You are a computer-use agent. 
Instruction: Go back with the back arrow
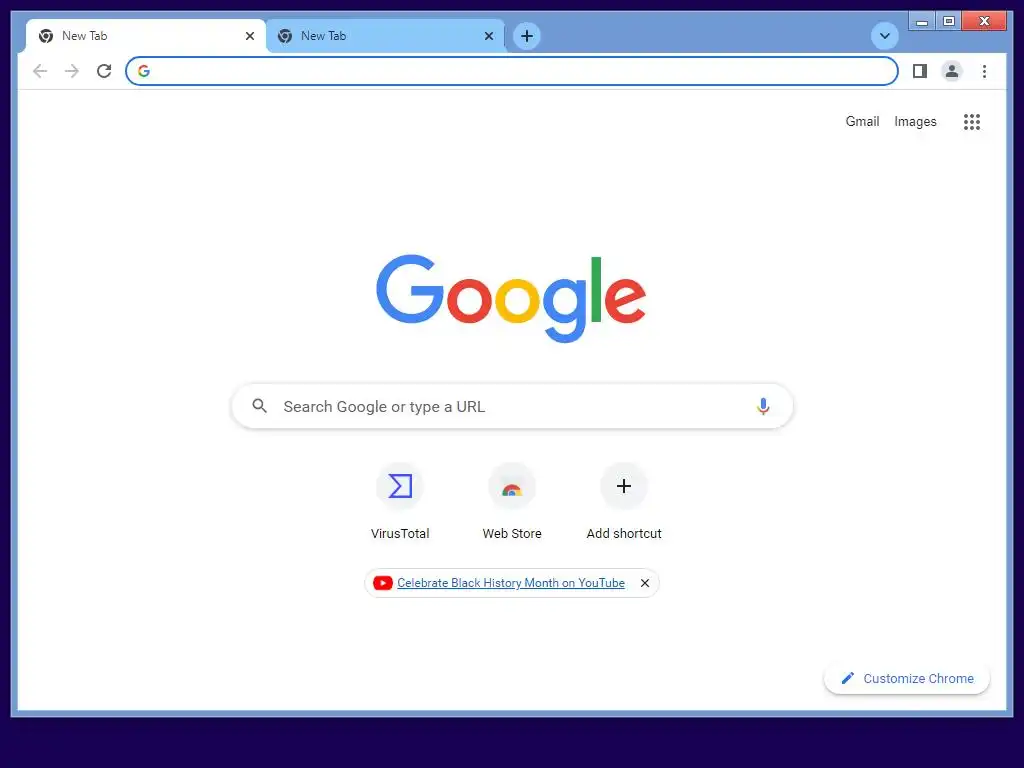click(x=40, y=71)
